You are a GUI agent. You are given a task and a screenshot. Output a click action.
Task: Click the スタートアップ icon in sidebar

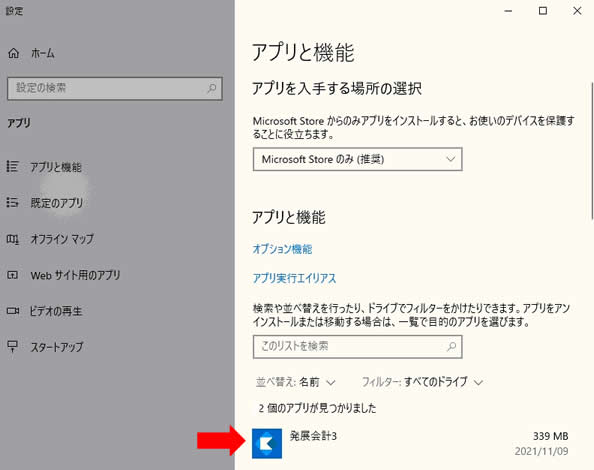13,346
